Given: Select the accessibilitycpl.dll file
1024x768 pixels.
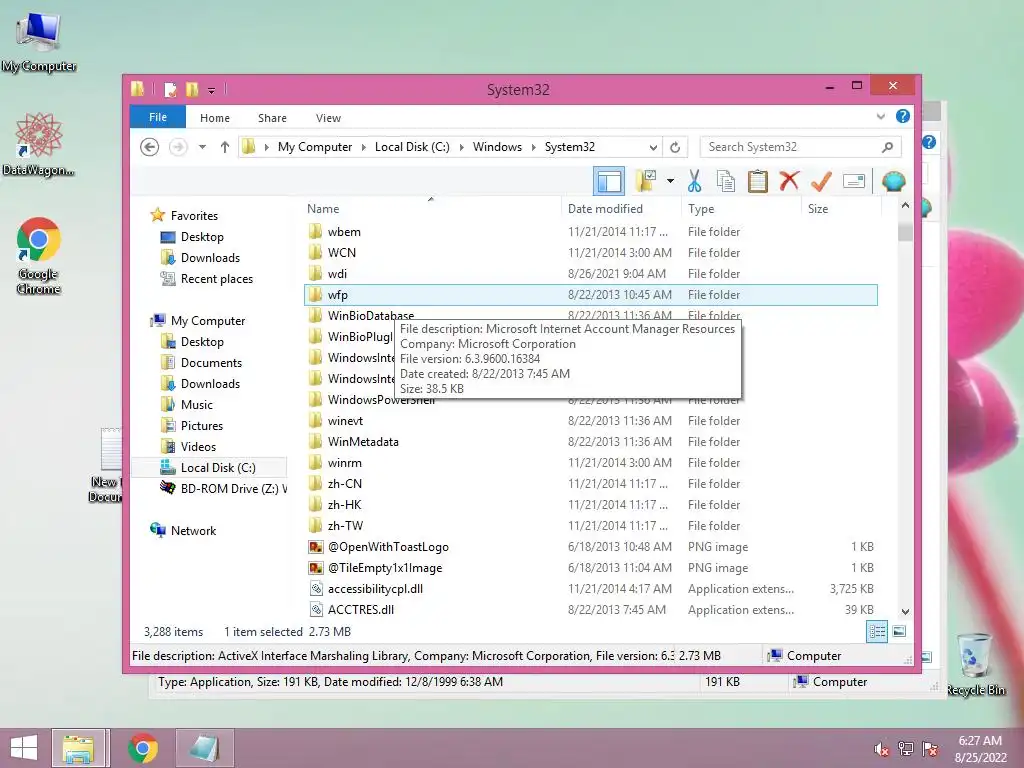Looking at the screenshot, I should pyautogui.click(x=590, y=588).
